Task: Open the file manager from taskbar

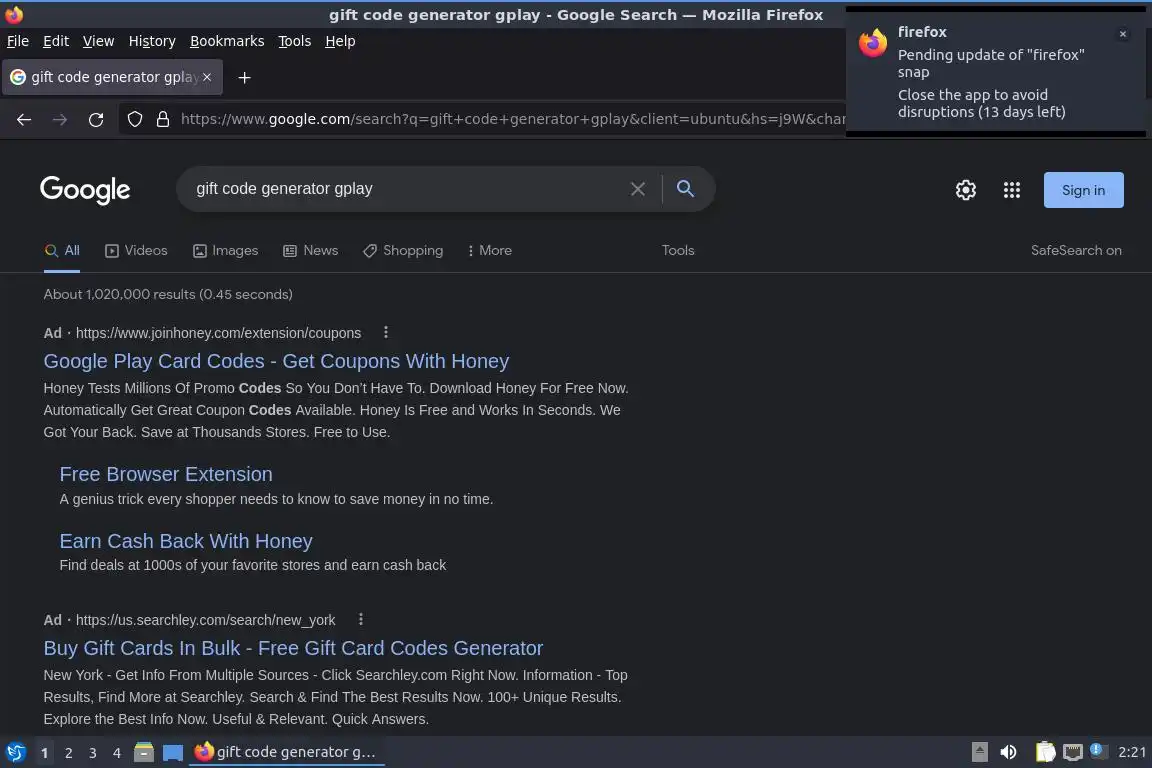Action: 144,752
